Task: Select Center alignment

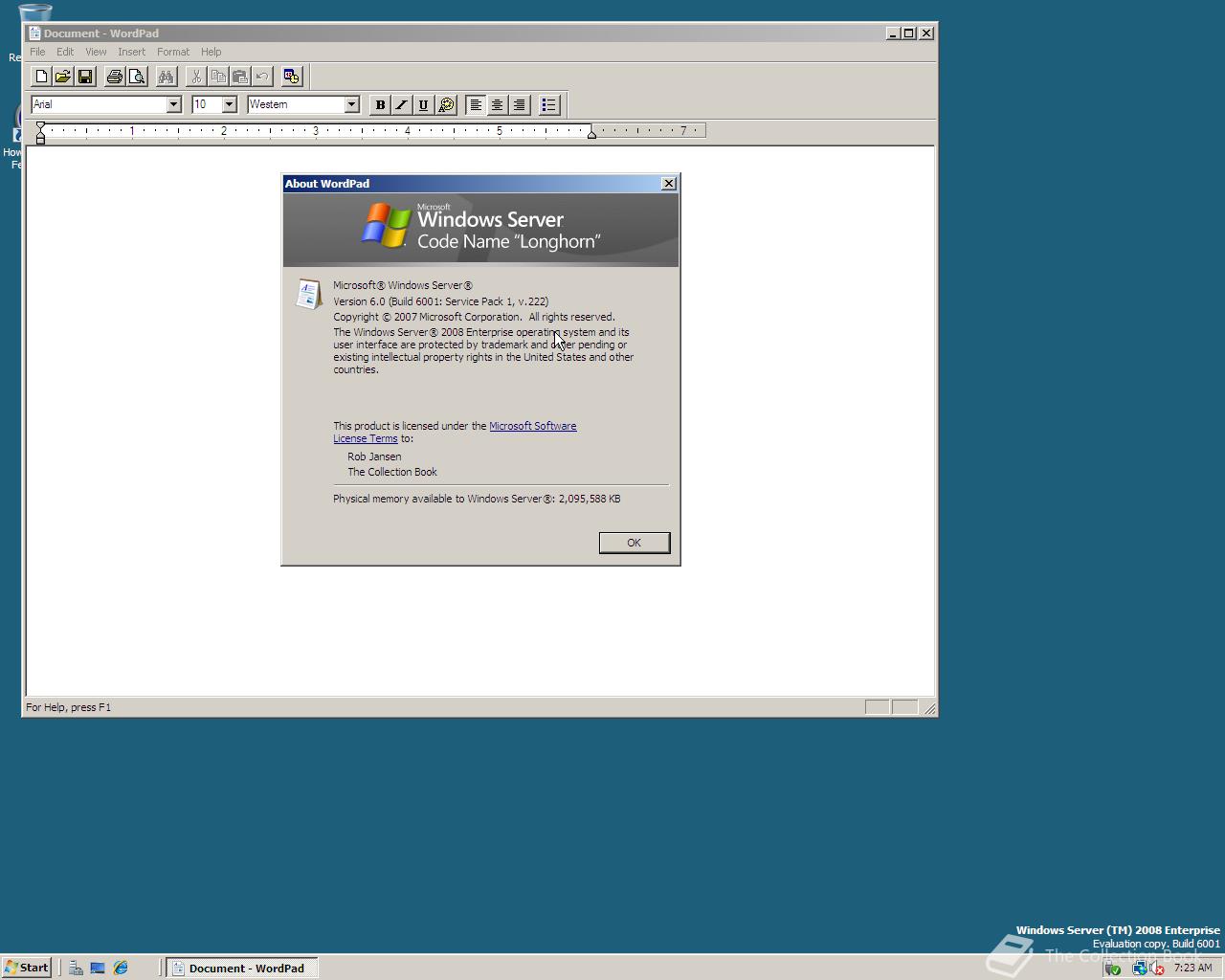Action: tap(498, 105)
